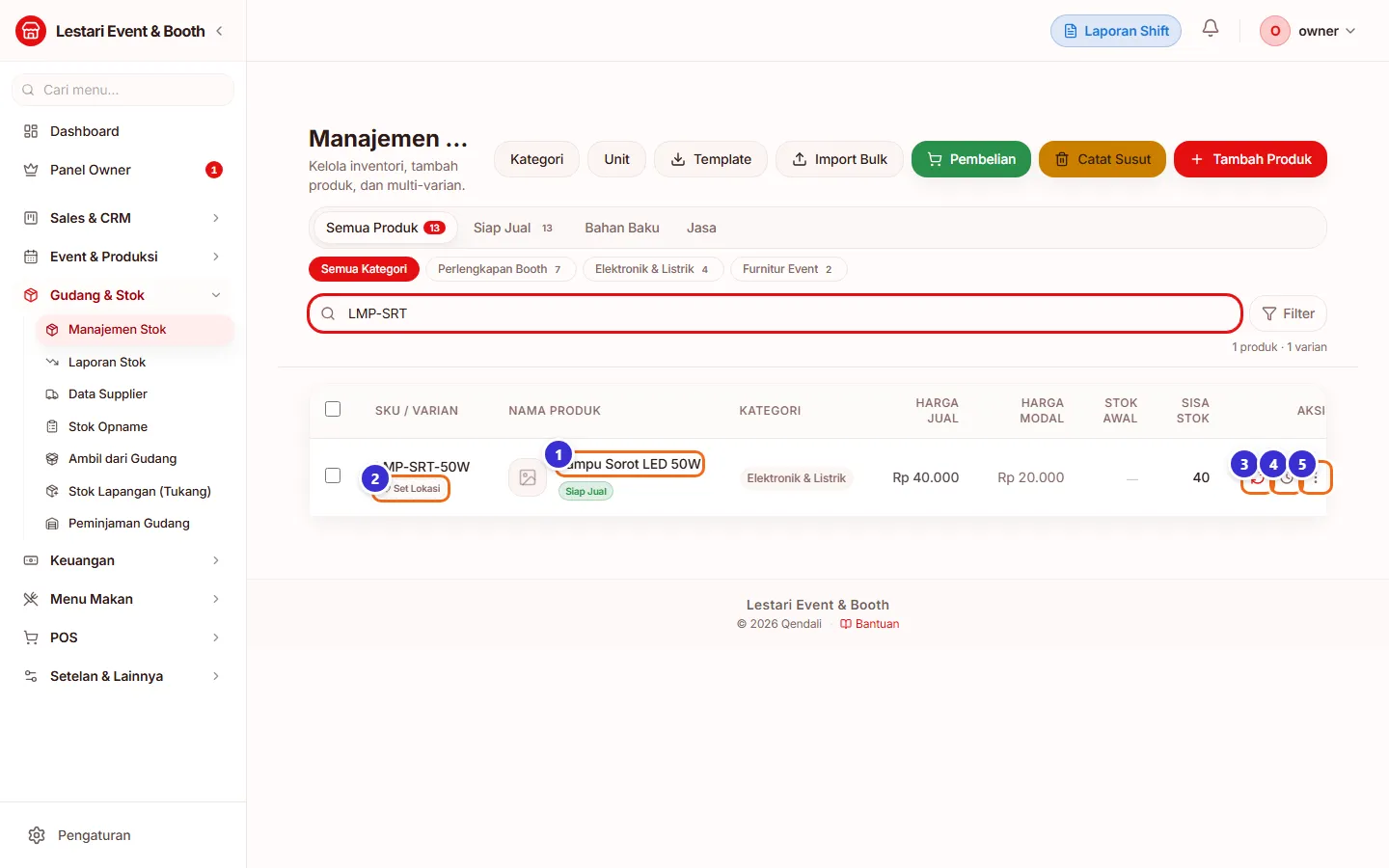Open stock history clock icon for LMP-SRT-50W
This screenshot has height=868, width=1389.
pyautogui.click(x=1286, y=477)
